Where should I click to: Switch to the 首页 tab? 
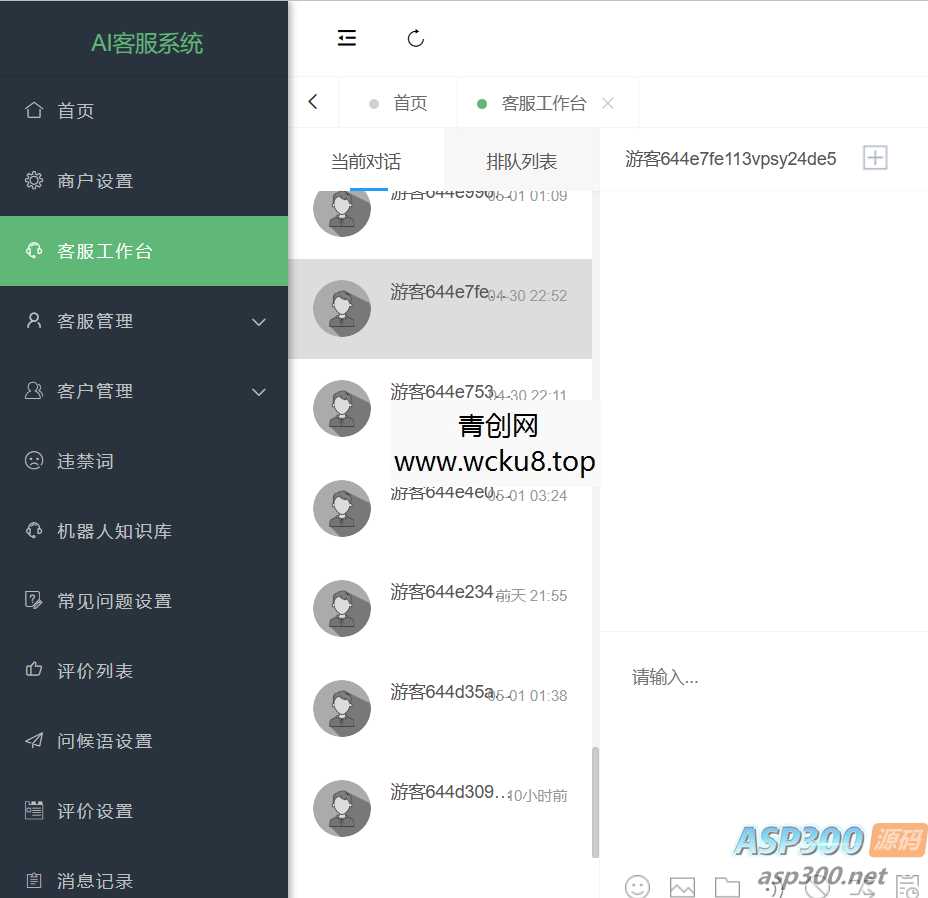[x=409, y=101]
